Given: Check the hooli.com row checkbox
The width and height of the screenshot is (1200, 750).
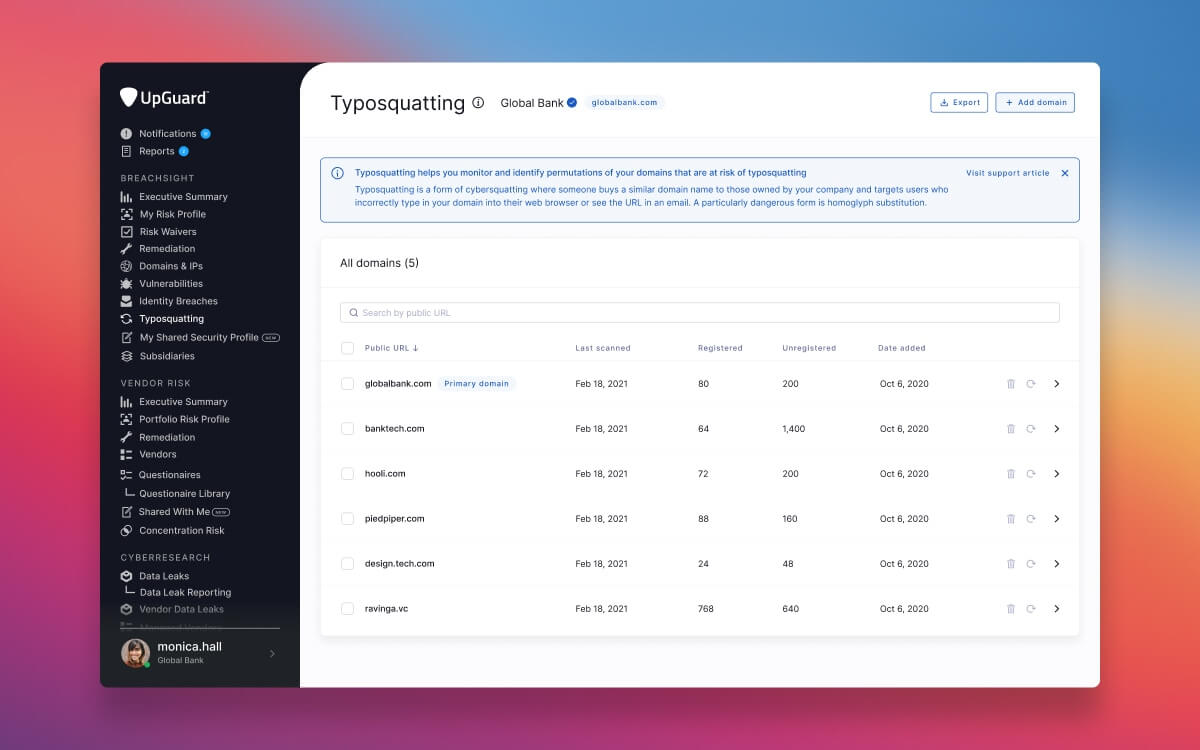Looking at the screenshot, I should 347,474.
